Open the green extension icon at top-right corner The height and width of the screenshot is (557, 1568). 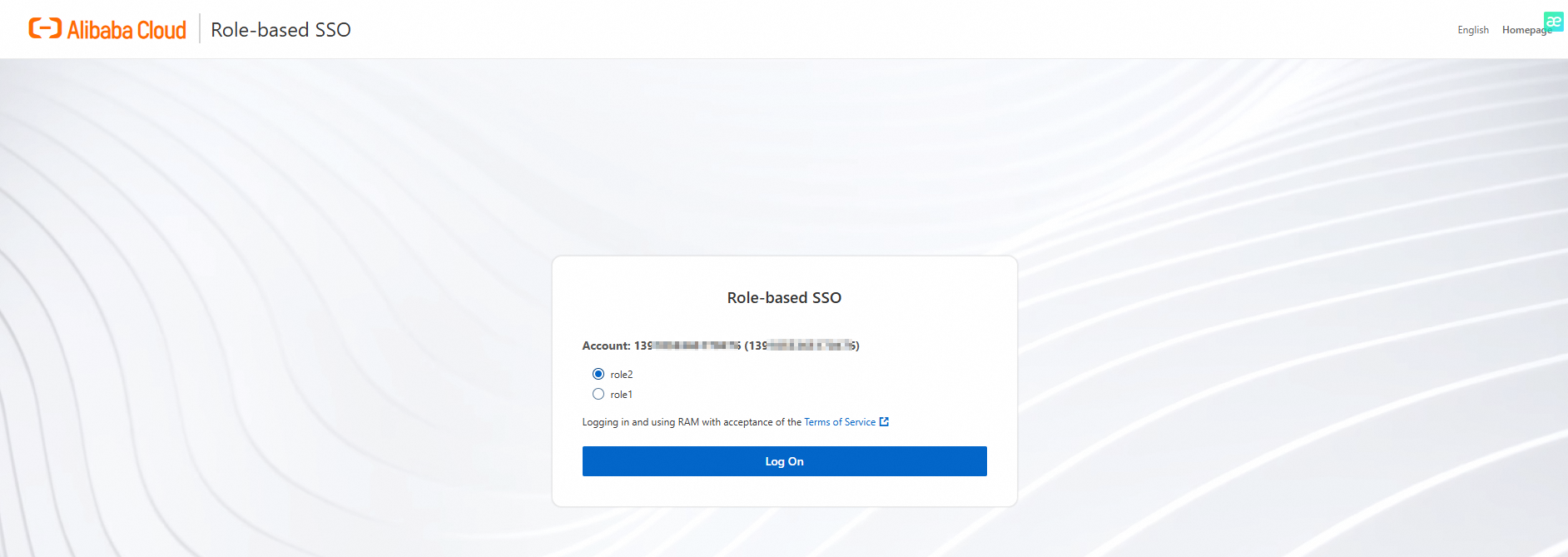pyautogui.click(x=1553, y=22)
